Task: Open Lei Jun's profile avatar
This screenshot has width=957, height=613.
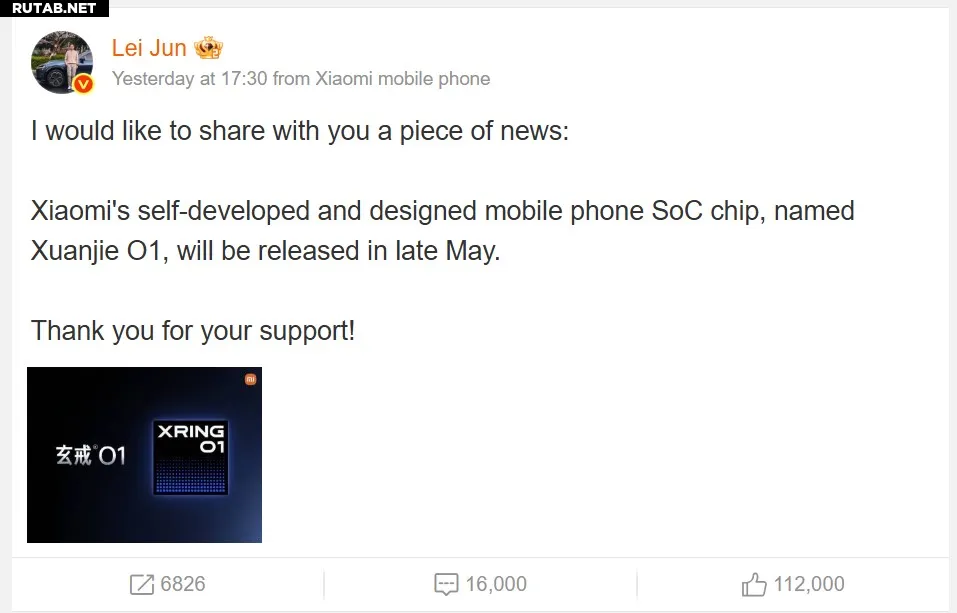Action: pos(62,62)
